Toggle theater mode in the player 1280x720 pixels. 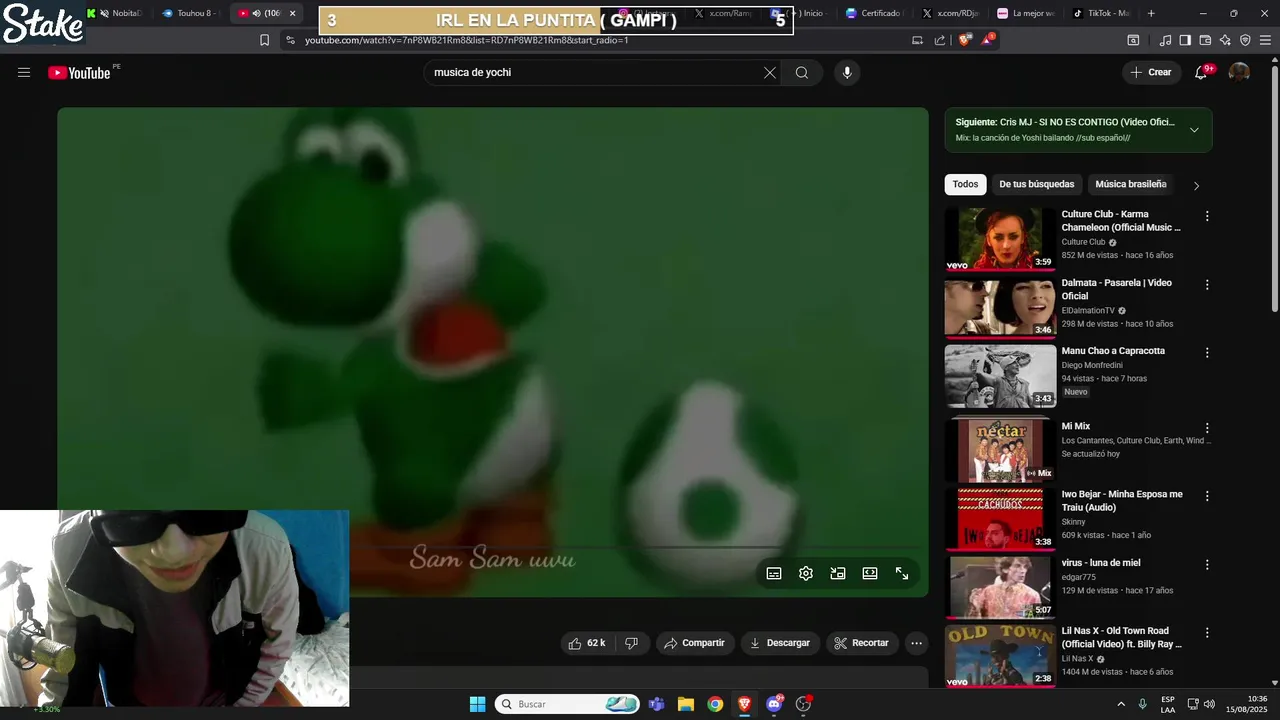pyautogui.click(x=870, y=573)
